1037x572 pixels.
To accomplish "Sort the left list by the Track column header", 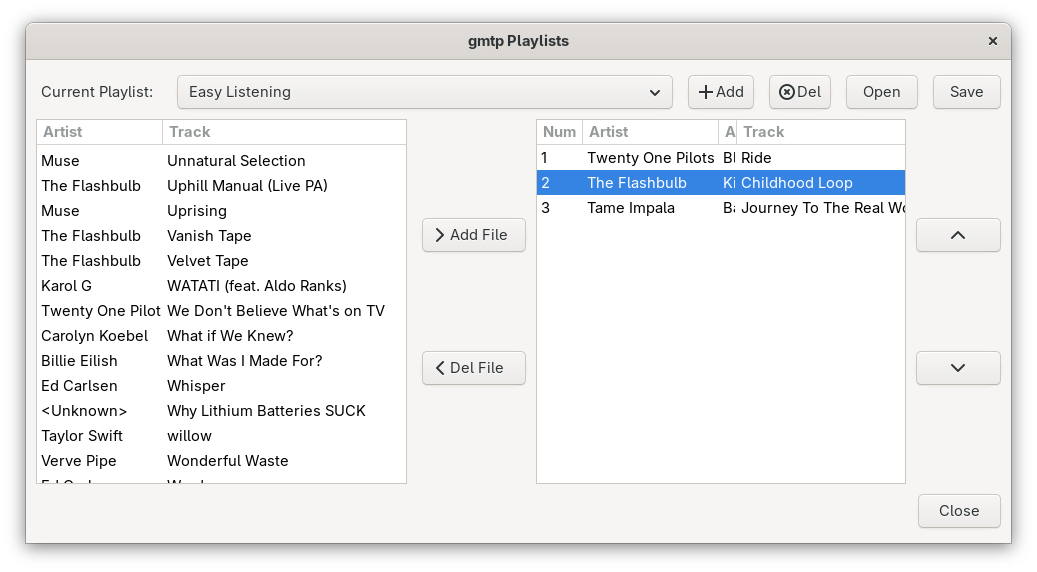I will pyautogui.click(x=284, y=132).
